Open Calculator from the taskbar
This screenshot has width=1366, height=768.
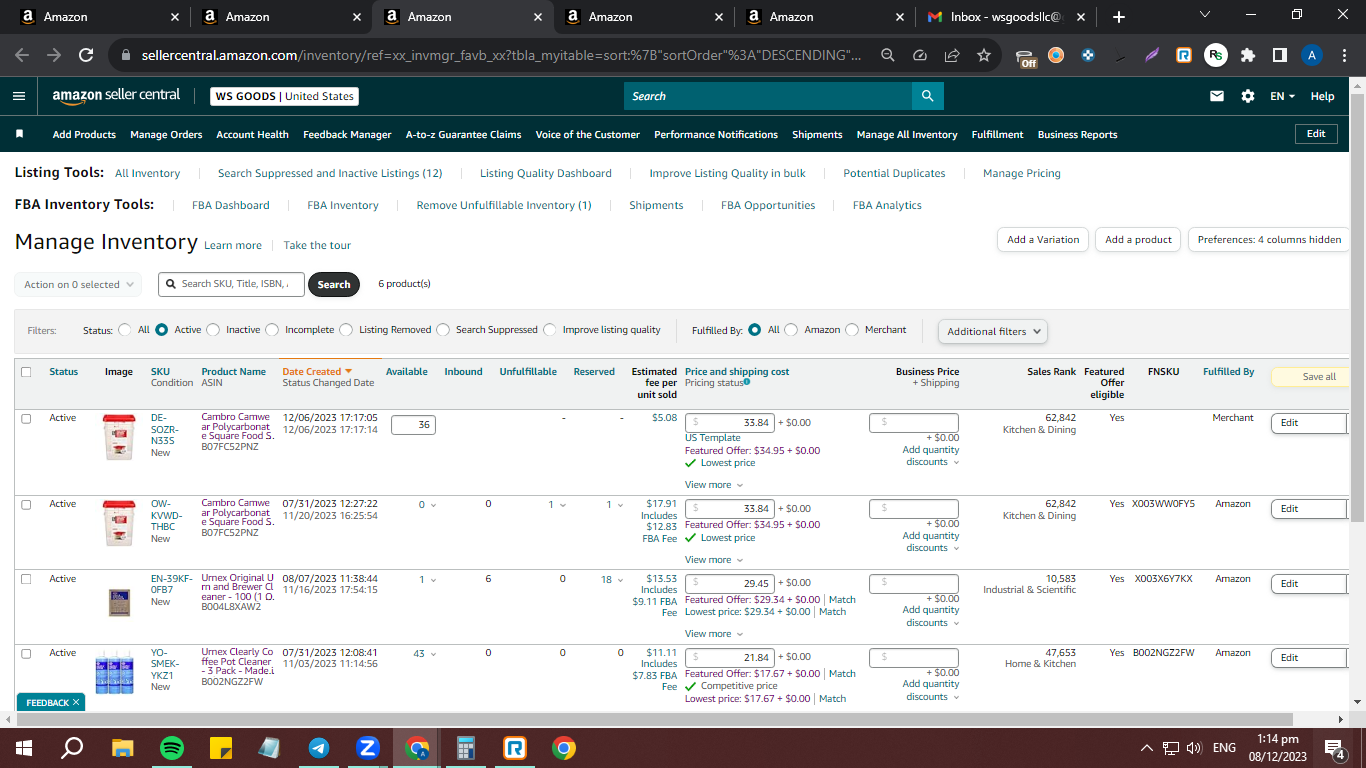coord(466,748)
